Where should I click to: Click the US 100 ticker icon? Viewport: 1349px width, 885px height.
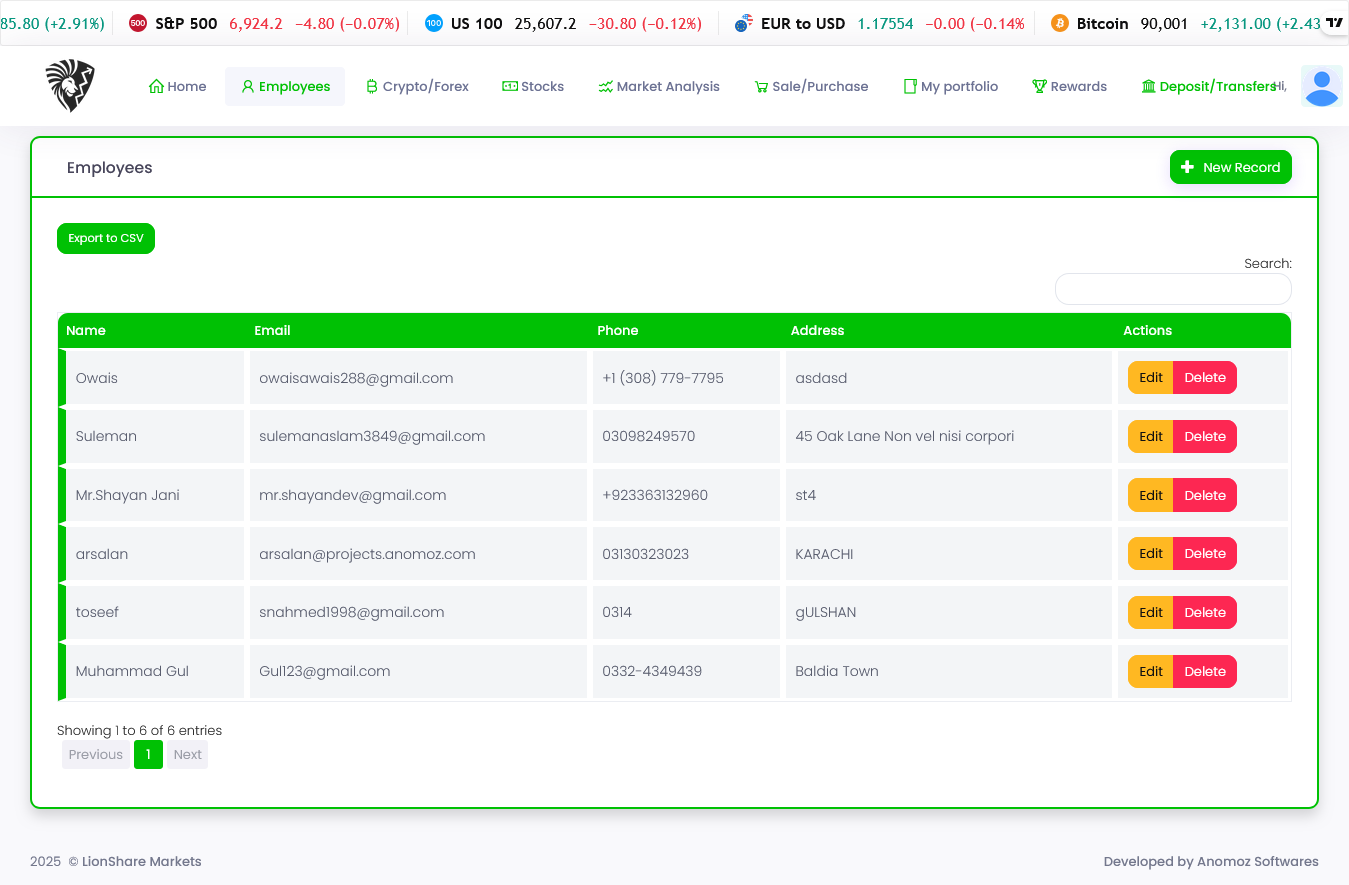(x=433, y=23)
